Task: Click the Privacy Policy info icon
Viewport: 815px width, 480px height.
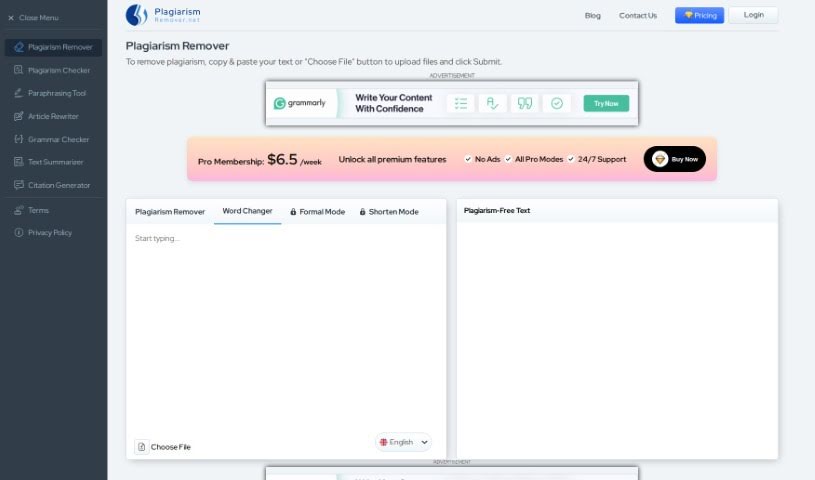Action: (x=19, y=232)
